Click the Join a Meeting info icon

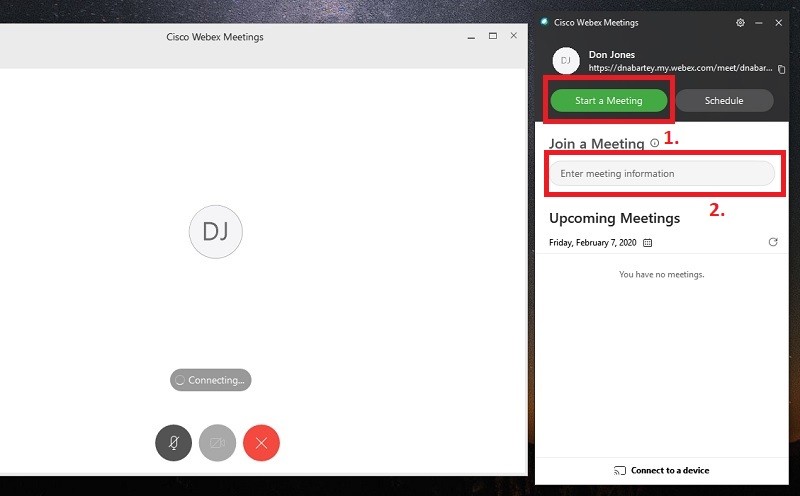point(654,143)
